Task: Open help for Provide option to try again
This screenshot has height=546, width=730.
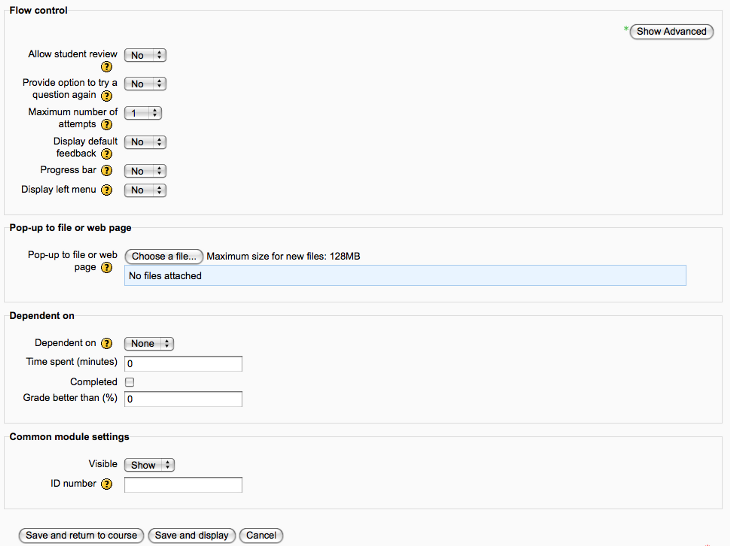Action: tap(107, 96)
